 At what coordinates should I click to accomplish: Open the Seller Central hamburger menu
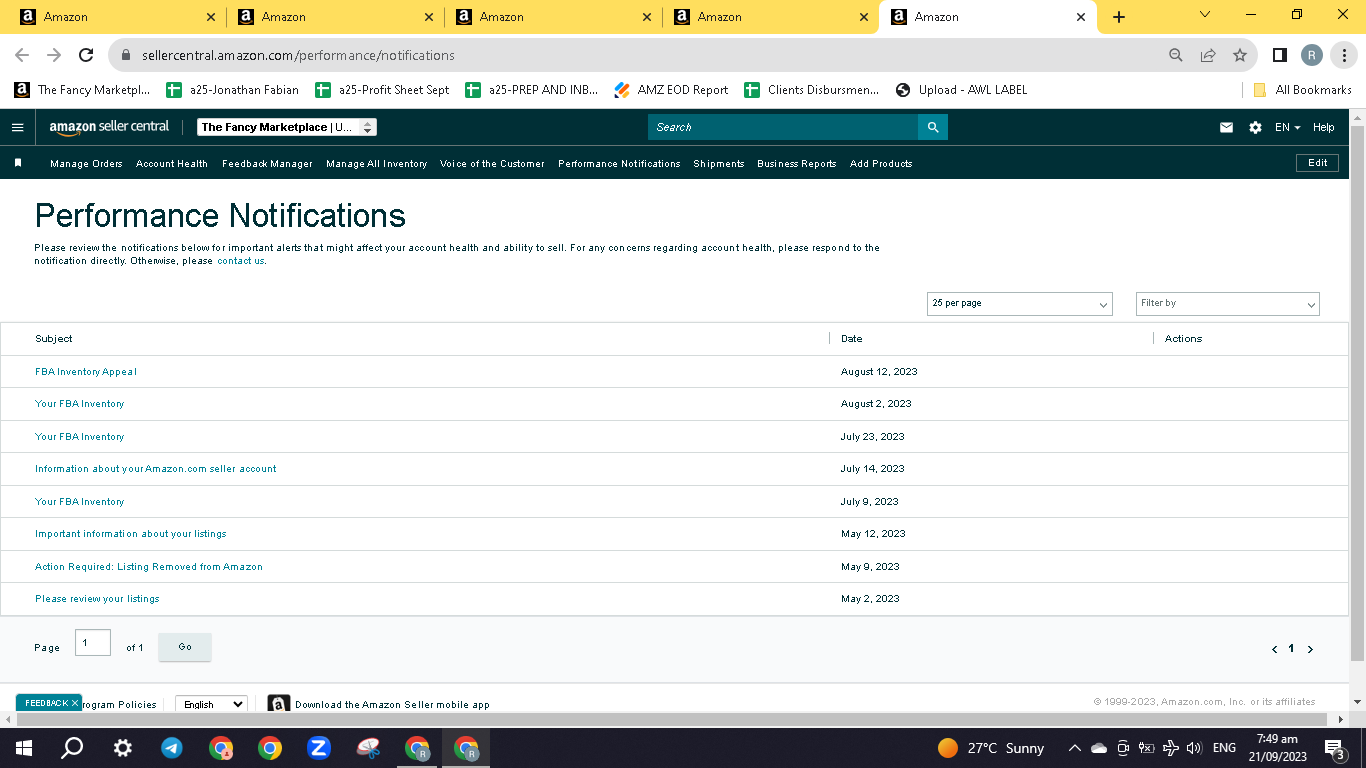[x=17, y=127]
